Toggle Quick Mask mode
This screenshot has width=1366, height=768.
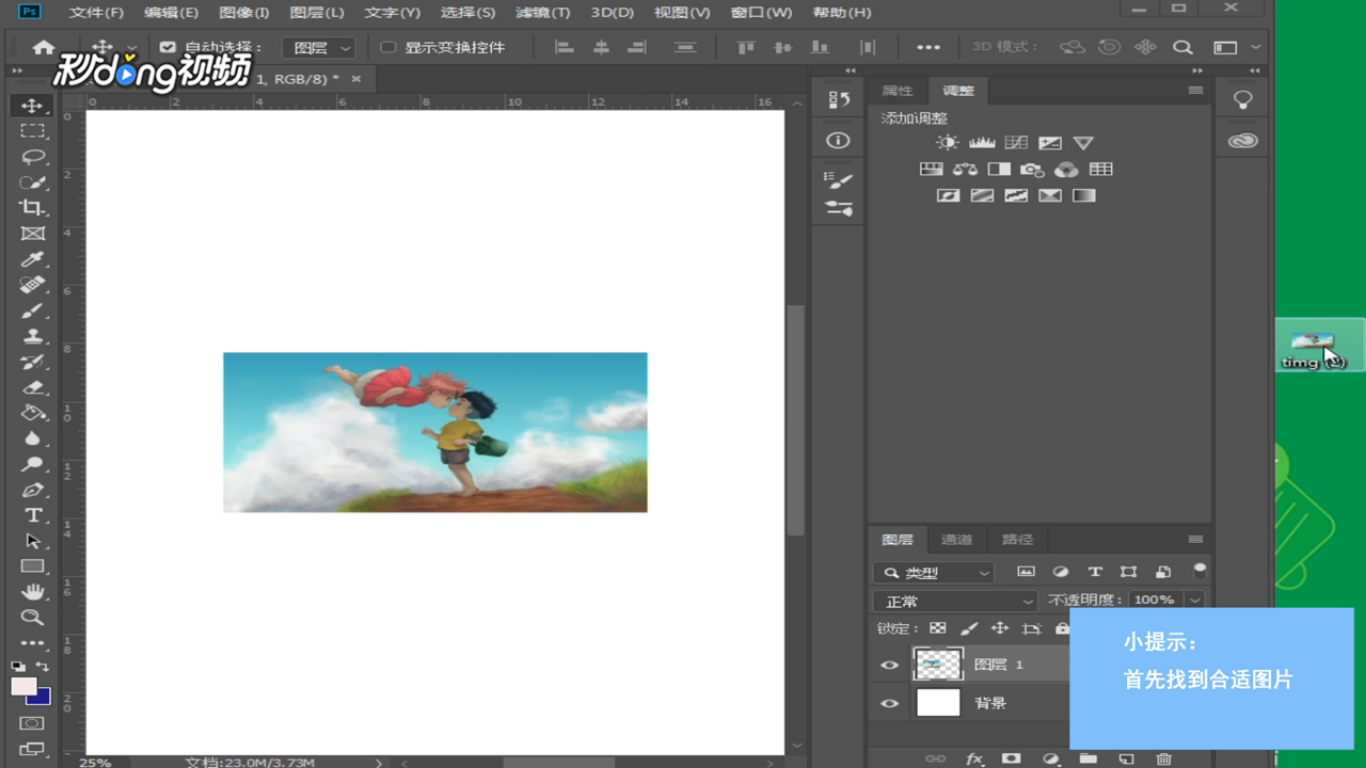tap(32, 723)
